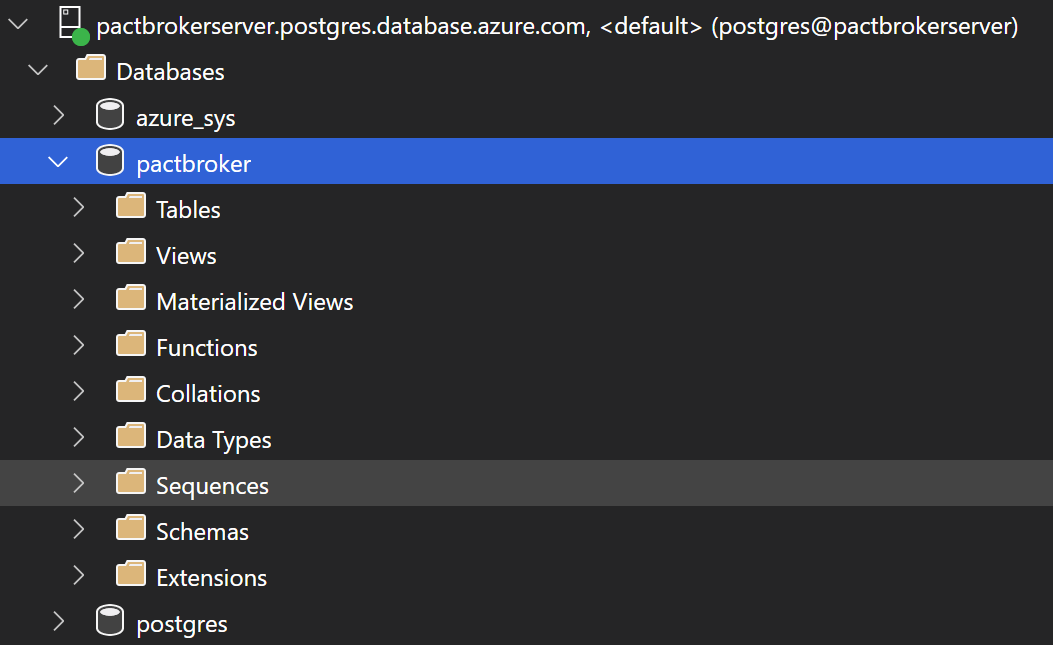
Task: Expand the Sequences folder chevron
Action: click(x=79, y=484)
